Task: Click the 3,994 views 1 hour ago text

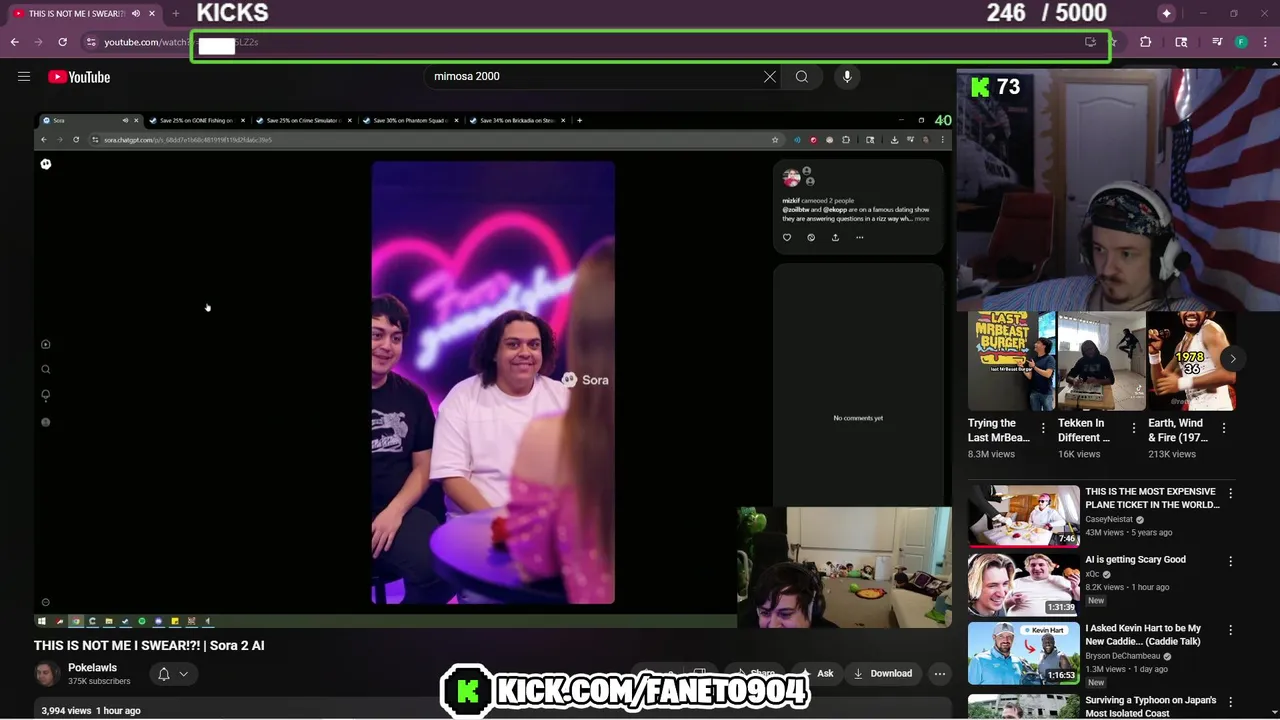Action: pyautogui.click(x=91, y=710)
